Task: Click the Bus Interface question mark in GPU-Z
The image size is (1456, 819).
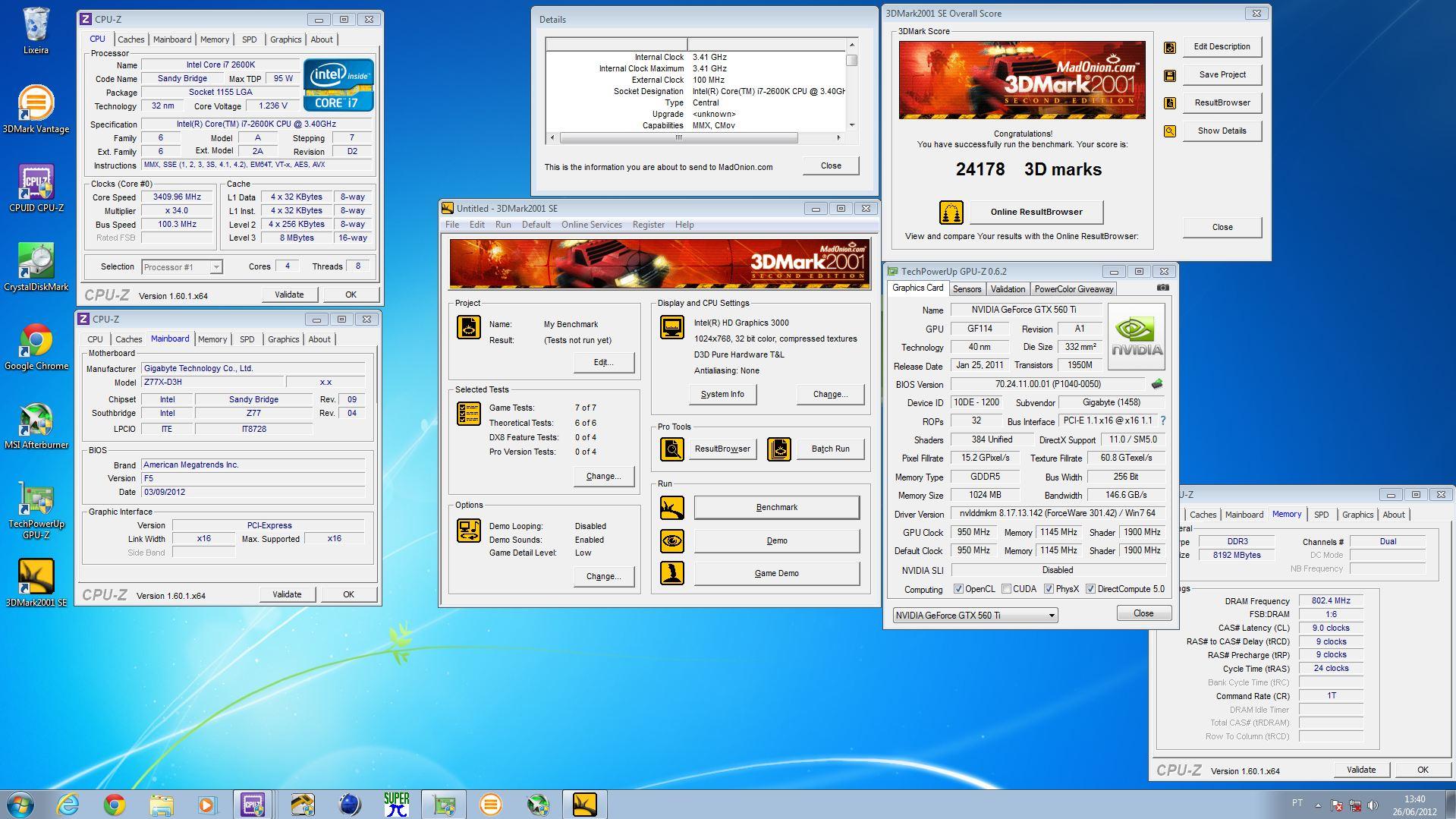Action: tap(1162, 421)
